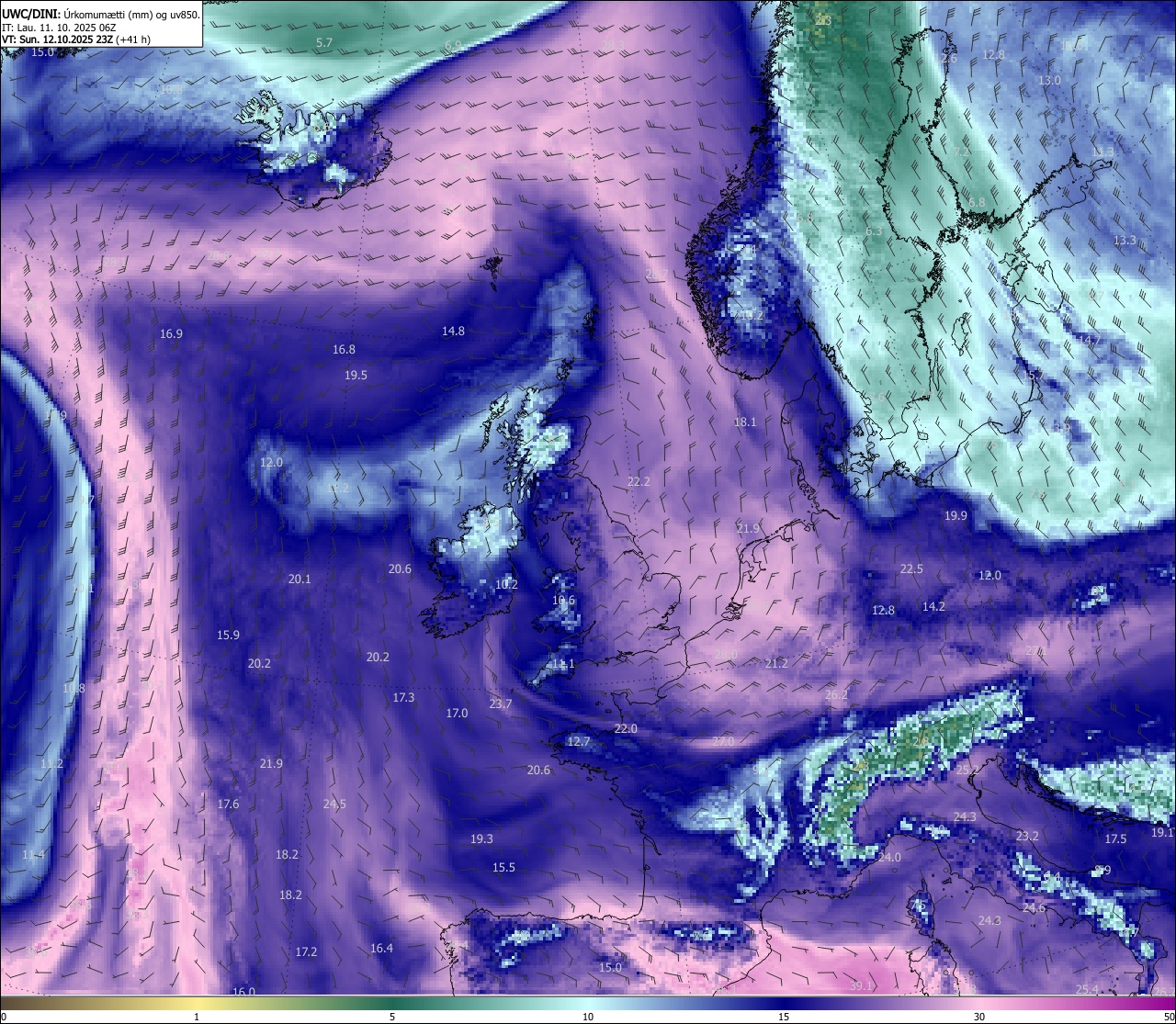Click the 26.2 value label
Image resolution: width=1176 pixels, height=1024 pixels.
[836, 695]
